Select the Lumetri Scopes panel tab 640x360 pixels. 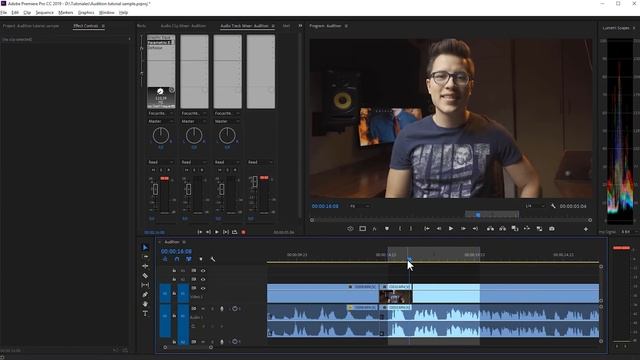pos(616,28)
